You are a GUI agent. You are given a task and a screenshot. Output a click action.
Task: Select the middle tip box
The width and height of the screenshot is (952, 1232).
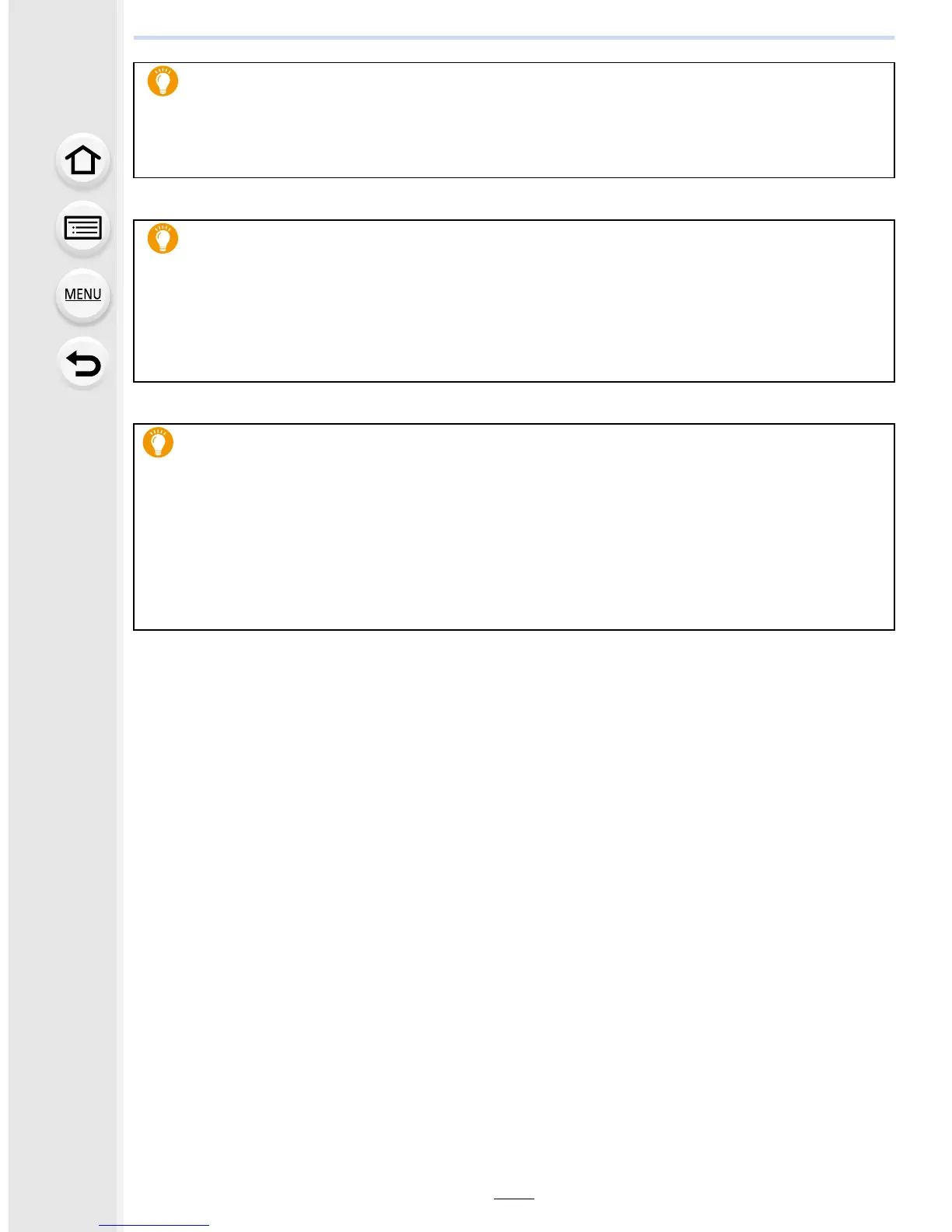pyautogui.click(x=514, y=301)
